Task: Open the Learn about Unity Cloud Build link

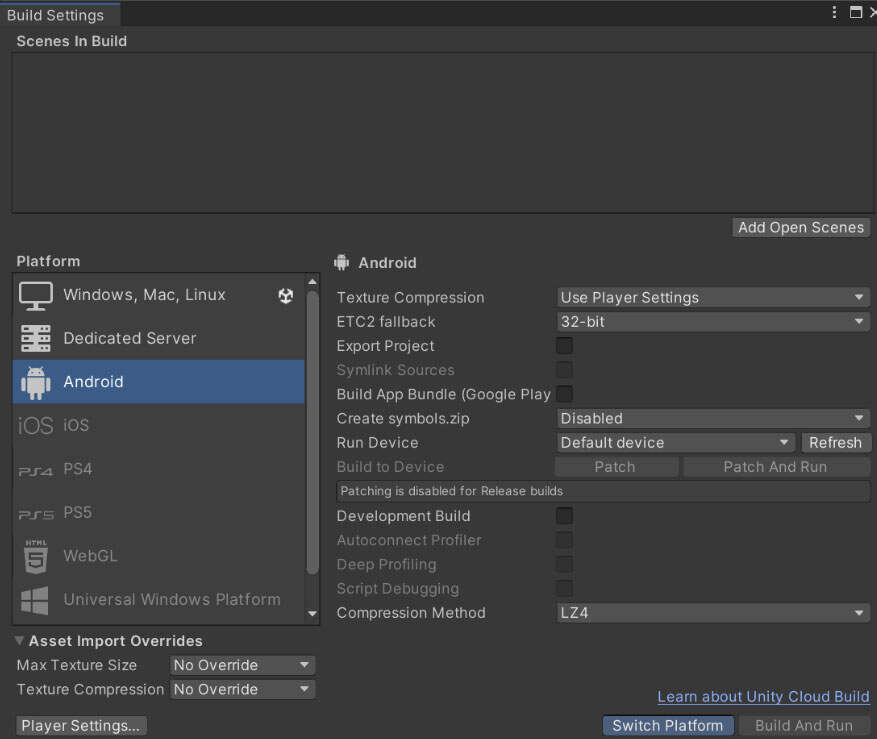Action: pos(763,697)
